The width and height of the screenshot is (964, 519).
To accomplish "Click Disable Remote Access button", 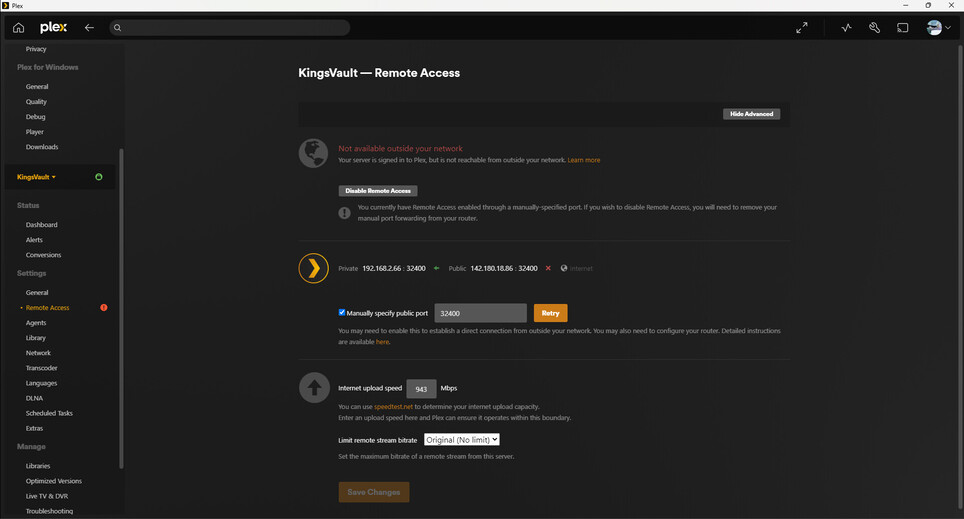I will [378, 191].
